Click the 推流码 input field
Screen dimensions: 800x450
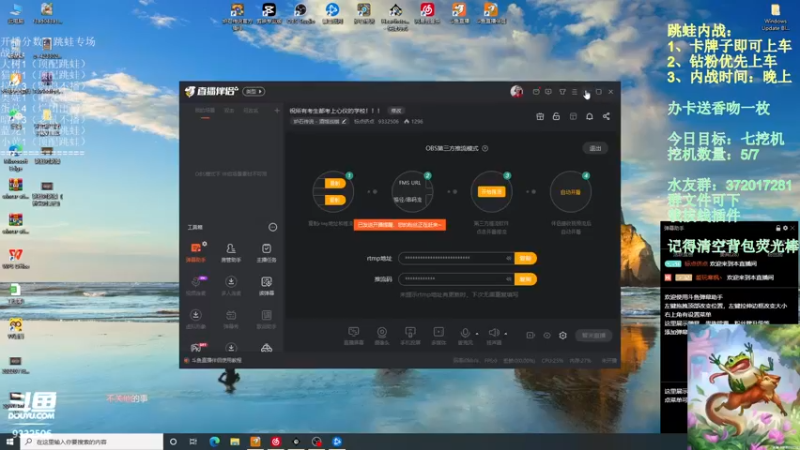(456, 279)
